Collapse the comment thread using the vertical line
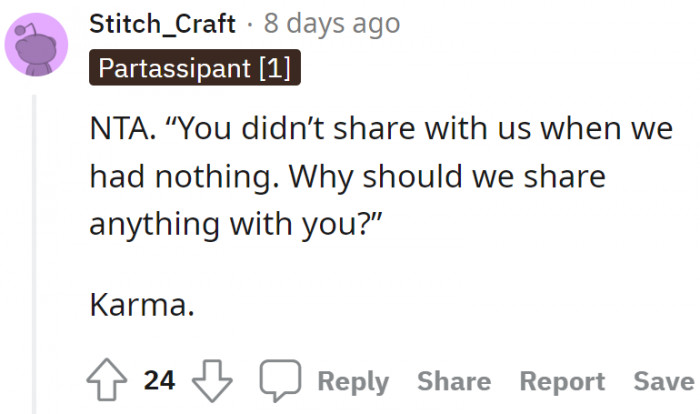Screen dimensions: 700x414 tap(35, 250)
